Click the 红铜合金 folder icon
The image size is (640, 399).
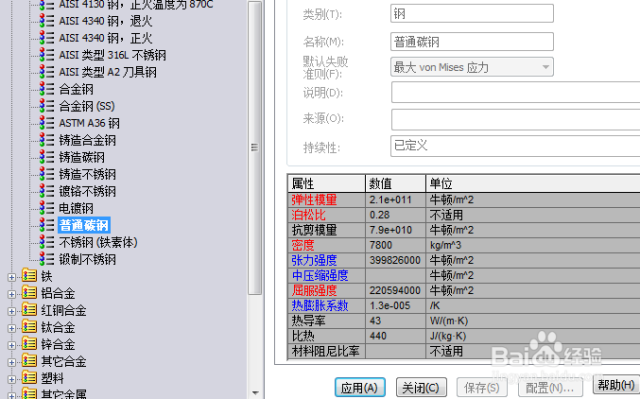click(29, 310)
